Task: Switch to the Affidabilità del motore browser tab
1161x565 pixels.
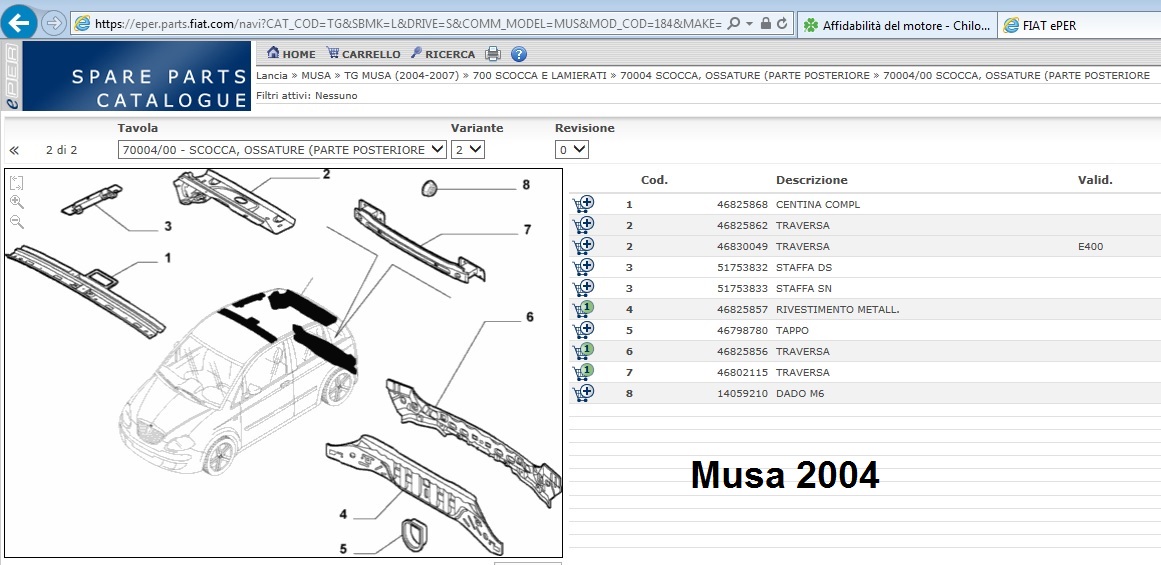Action: 897,25
